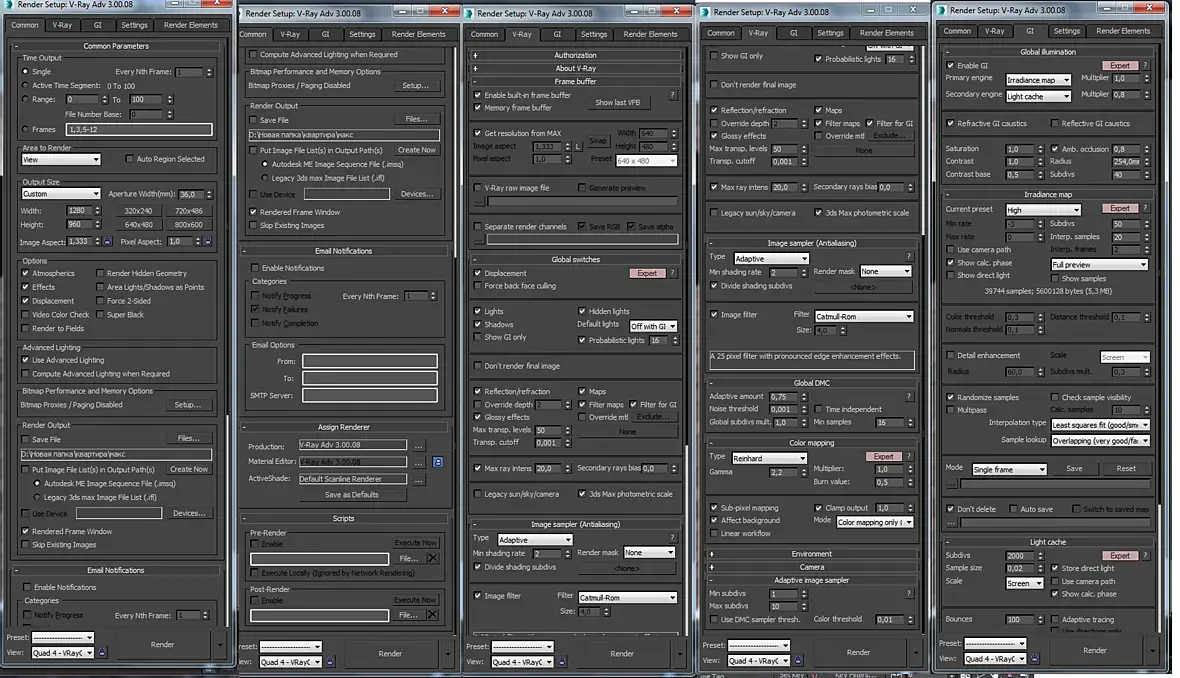The image size is (1180, 678).
Task: Click Width spinner arrows in Output Size
Action: coord(97,211)
